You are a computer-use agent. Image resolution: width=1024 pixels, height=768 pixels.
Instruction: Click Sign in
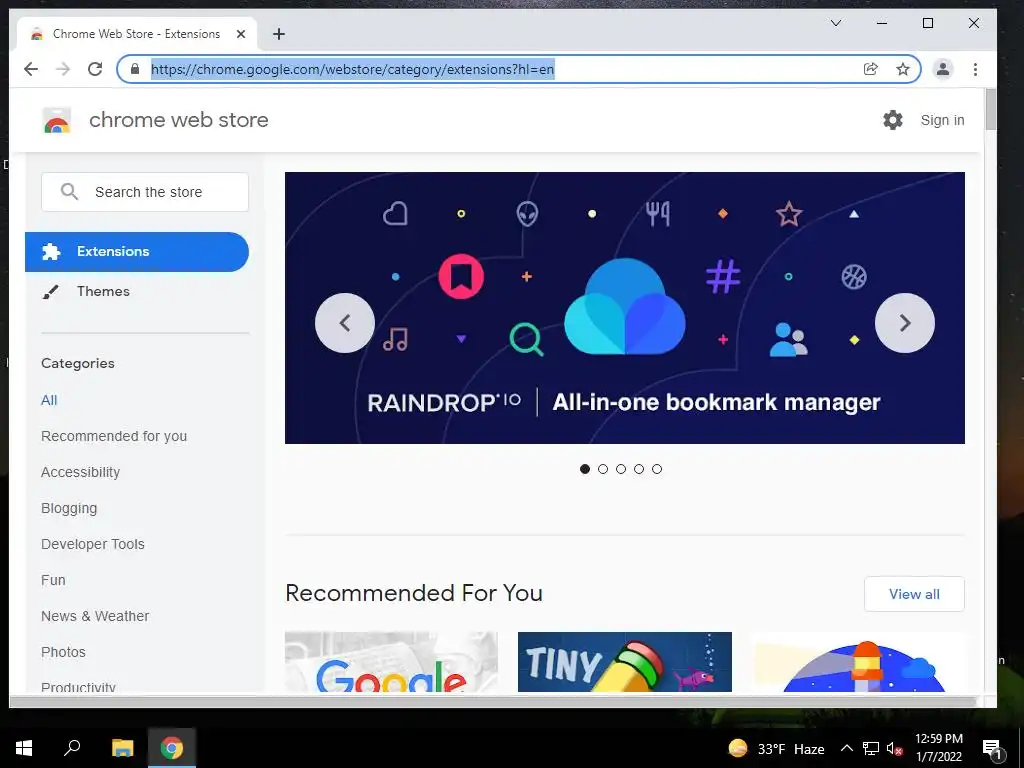pyautogui.click(x=942, y=120)
